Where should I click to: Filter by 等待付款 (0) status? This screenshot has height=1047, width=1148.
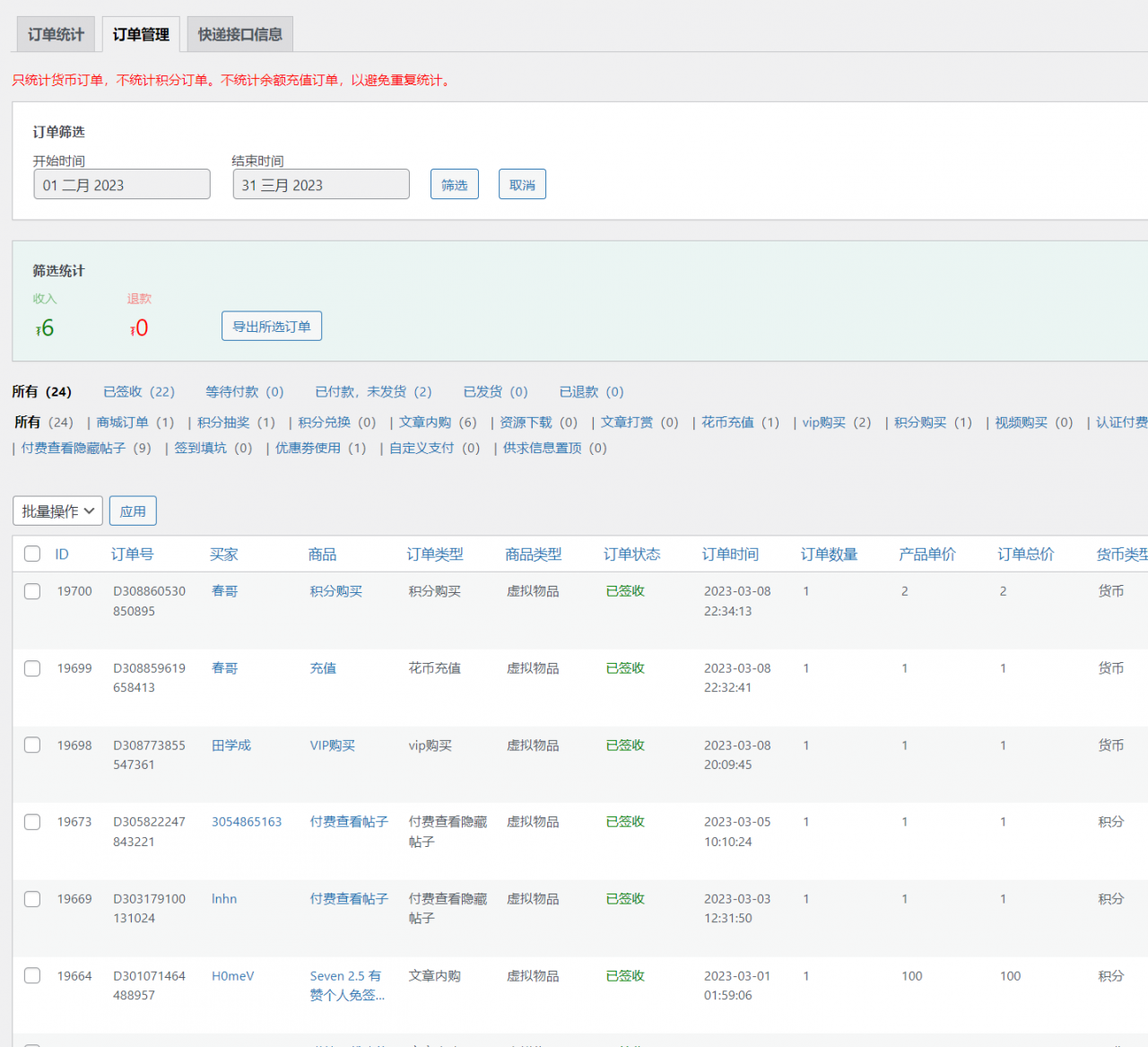(245, 392)
